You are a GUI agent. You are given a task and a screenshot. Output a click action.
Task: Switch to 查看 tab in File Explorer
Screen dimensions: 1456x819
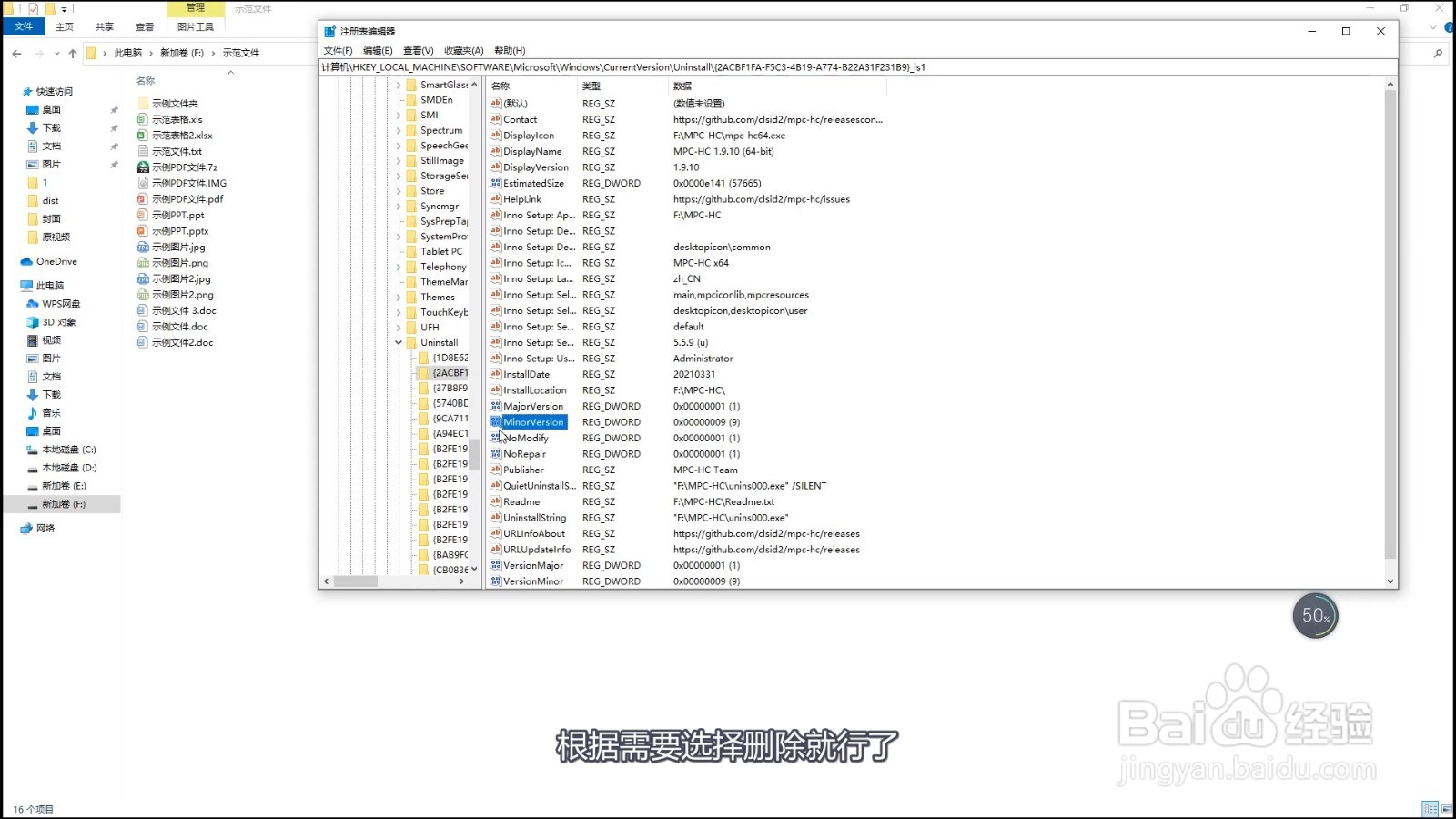tap(145, 27)
